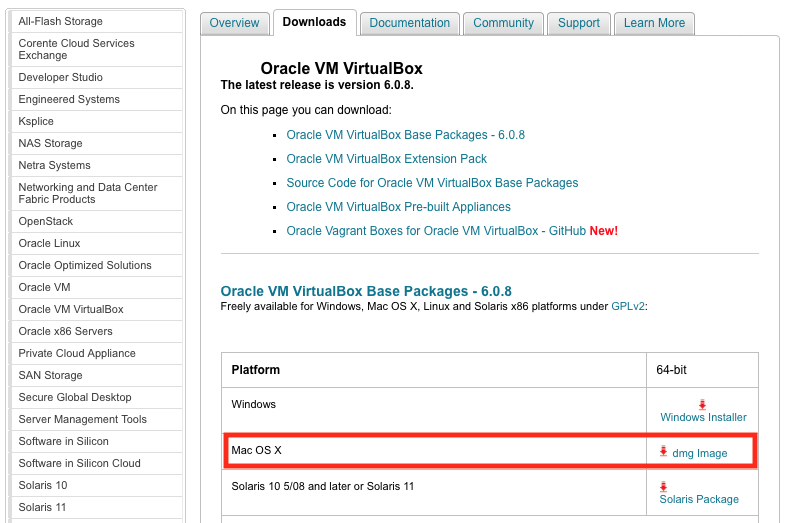
Task: Open Solaris 10 in sidebar
Action: click(96, 486)
